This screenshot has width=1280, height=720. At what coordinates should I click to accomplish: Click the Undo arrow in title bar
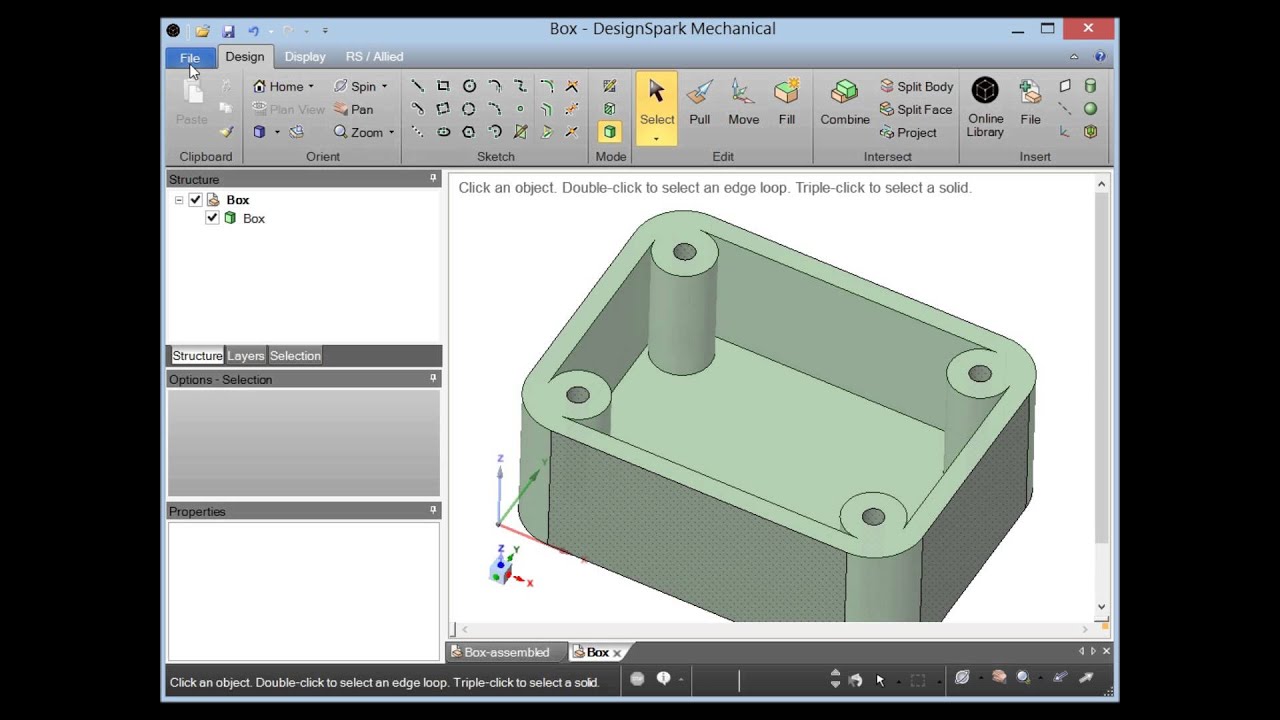point(253,31)
